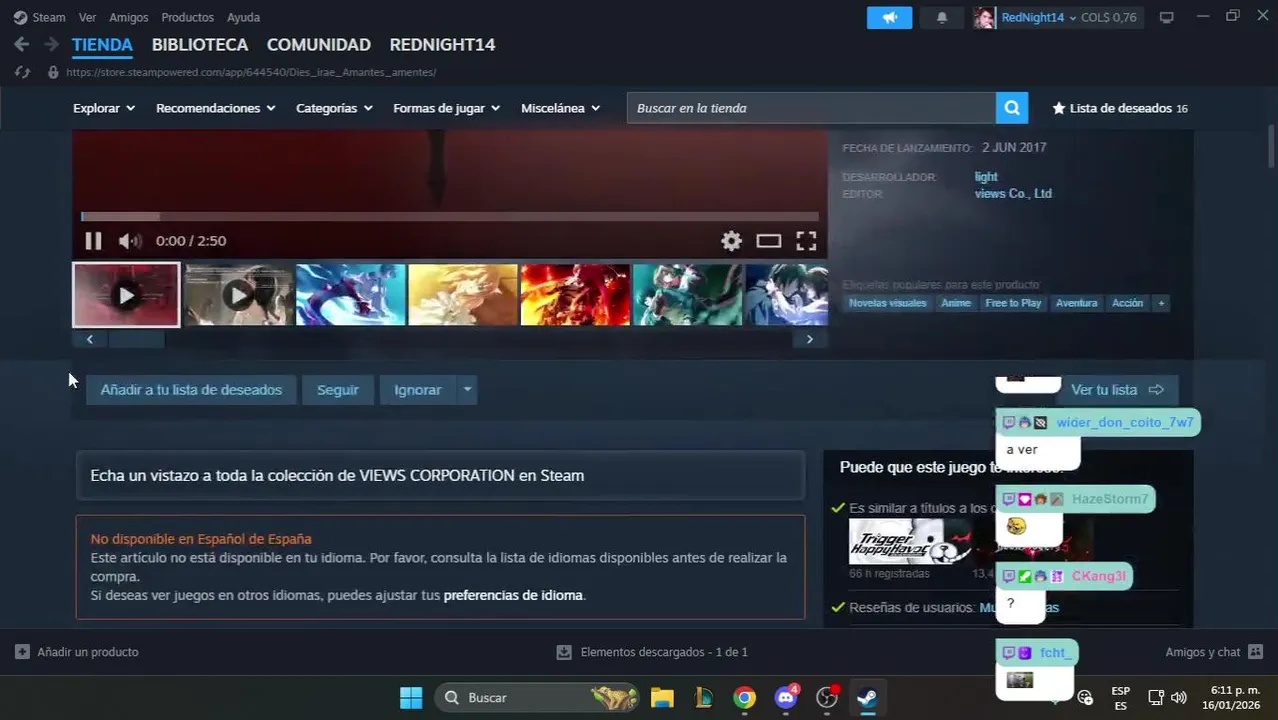
Task: Click the megaphone announcements button
Action: click(890, 18)
